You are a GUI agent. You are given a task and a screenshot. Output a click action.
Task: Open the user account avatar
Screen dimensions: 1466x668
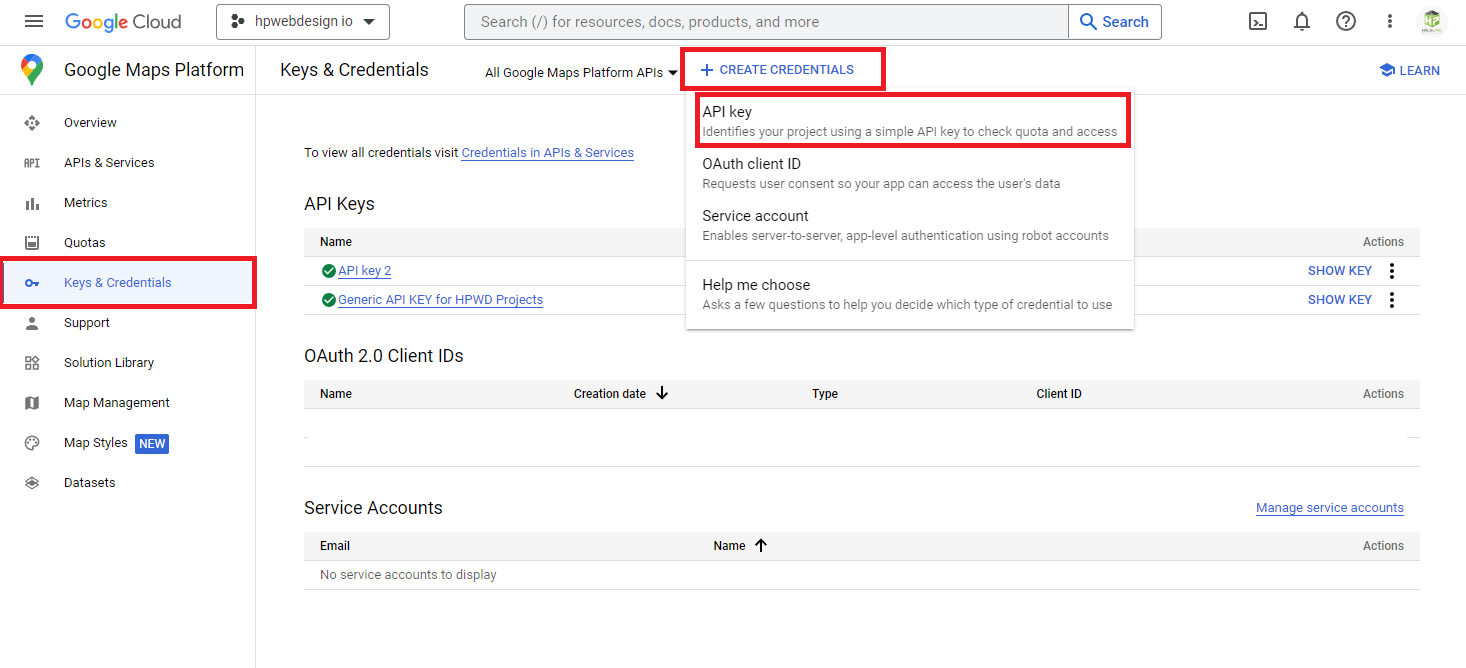(x=1432, y=22)
